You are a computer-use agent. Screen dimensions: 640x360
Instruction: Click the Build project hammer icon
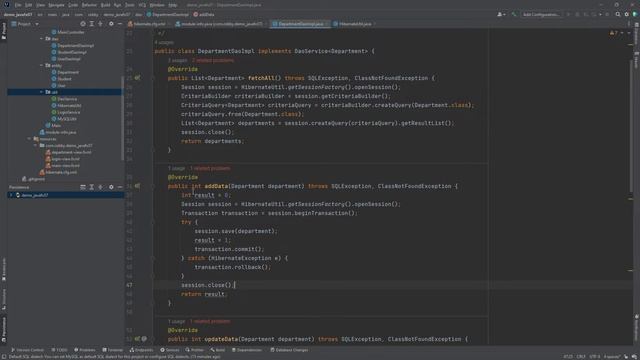coord(513,14)
